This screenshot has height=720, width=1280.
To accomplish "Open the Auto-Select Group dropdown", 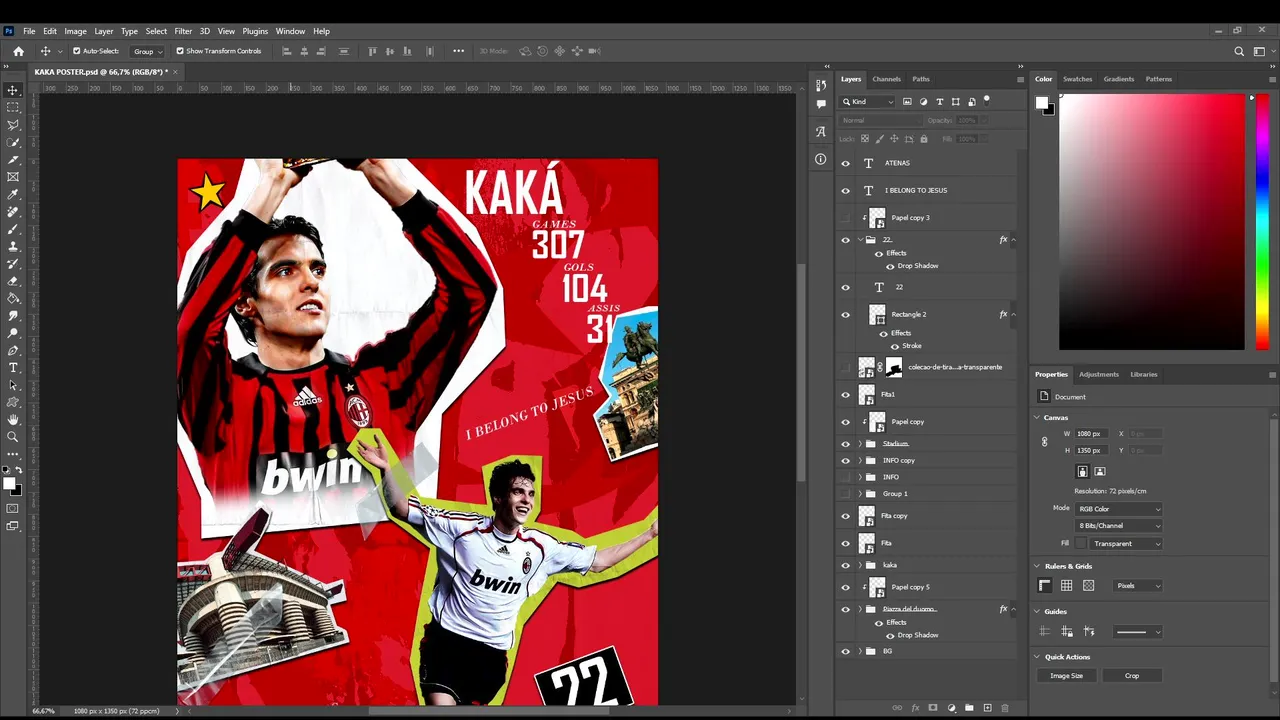I will [x=147, y=51].
